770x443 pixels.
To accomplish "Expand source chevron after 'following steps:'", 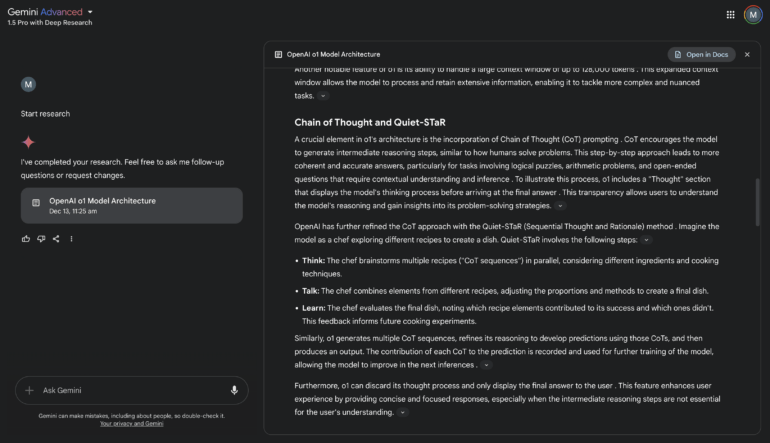I will (646, 240).
